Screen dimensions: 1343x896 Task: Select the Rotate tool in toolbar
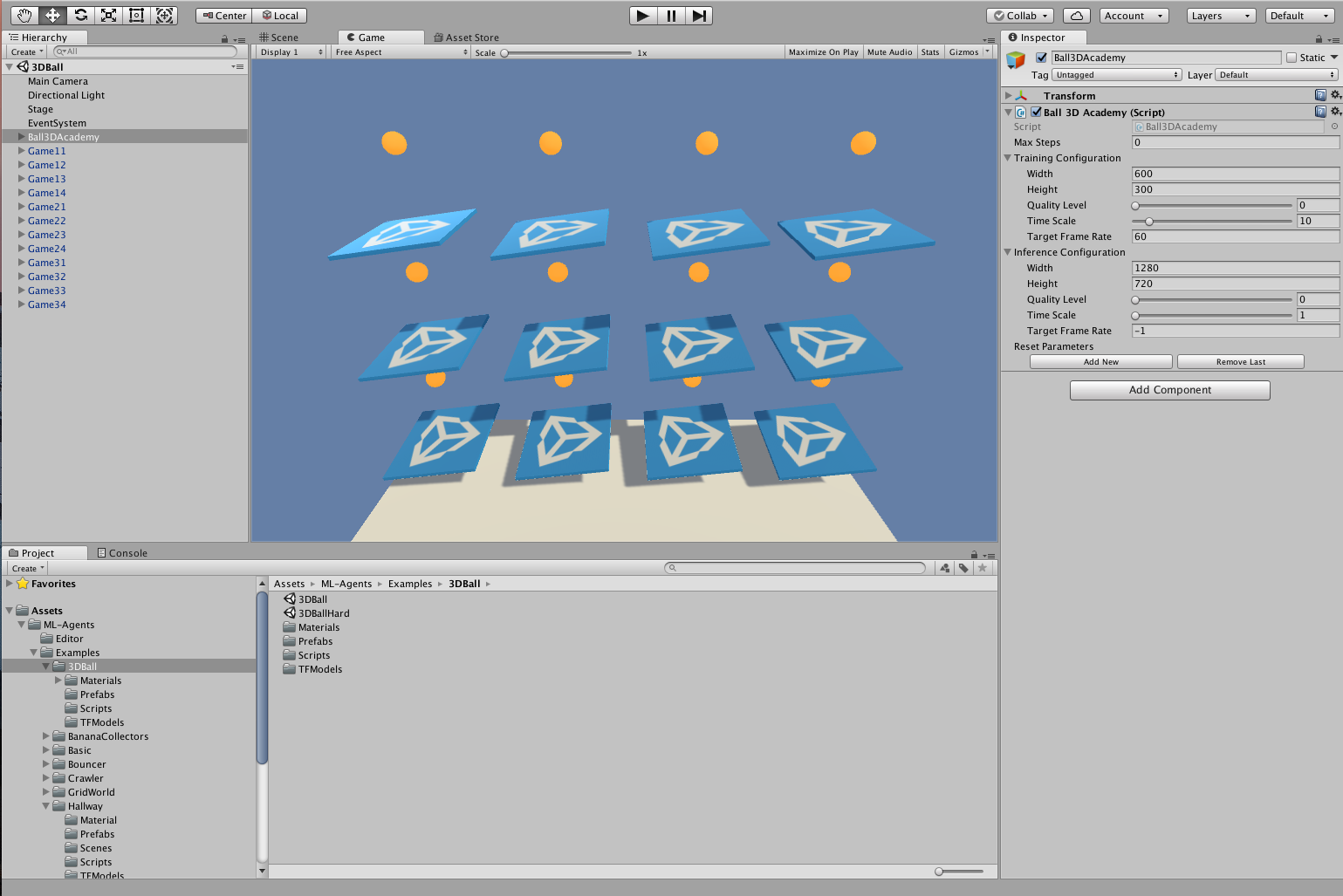click(80, 15)
